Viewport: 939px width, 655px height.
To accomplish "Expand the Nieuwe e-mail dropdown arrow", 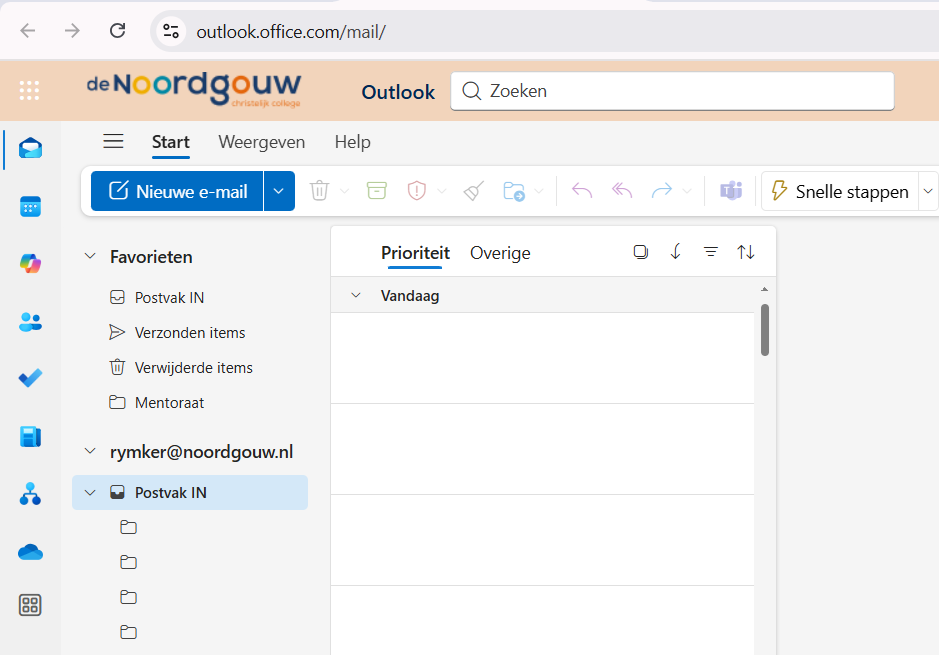I will (279, 191).
